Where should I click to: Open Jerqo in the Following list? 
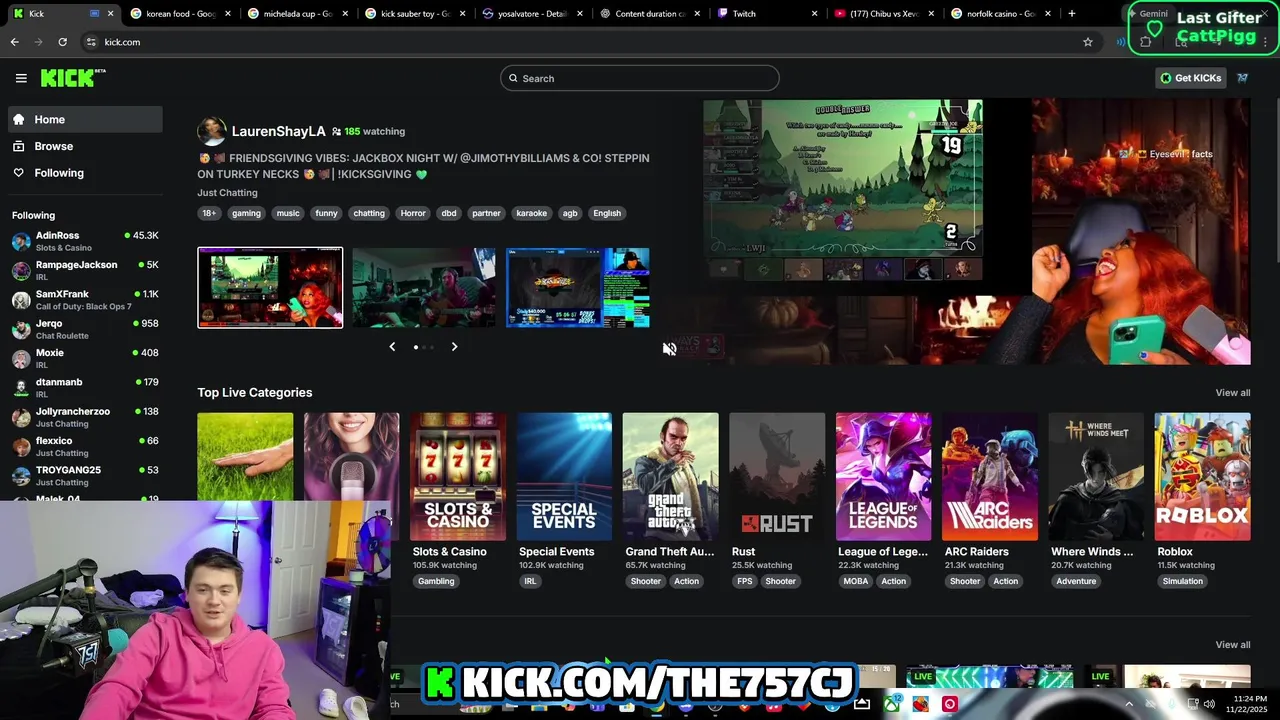point(85,329)
